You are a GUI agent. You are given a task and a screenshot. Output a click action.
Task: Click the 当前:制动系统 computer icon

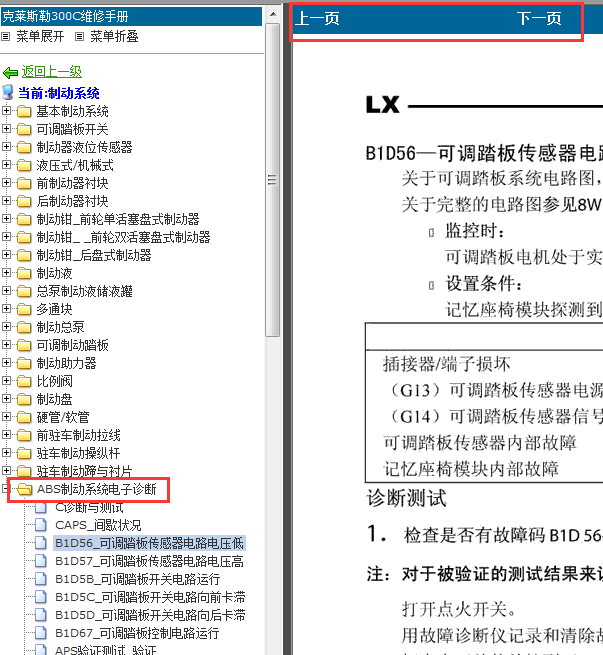[x=8, y=92]
